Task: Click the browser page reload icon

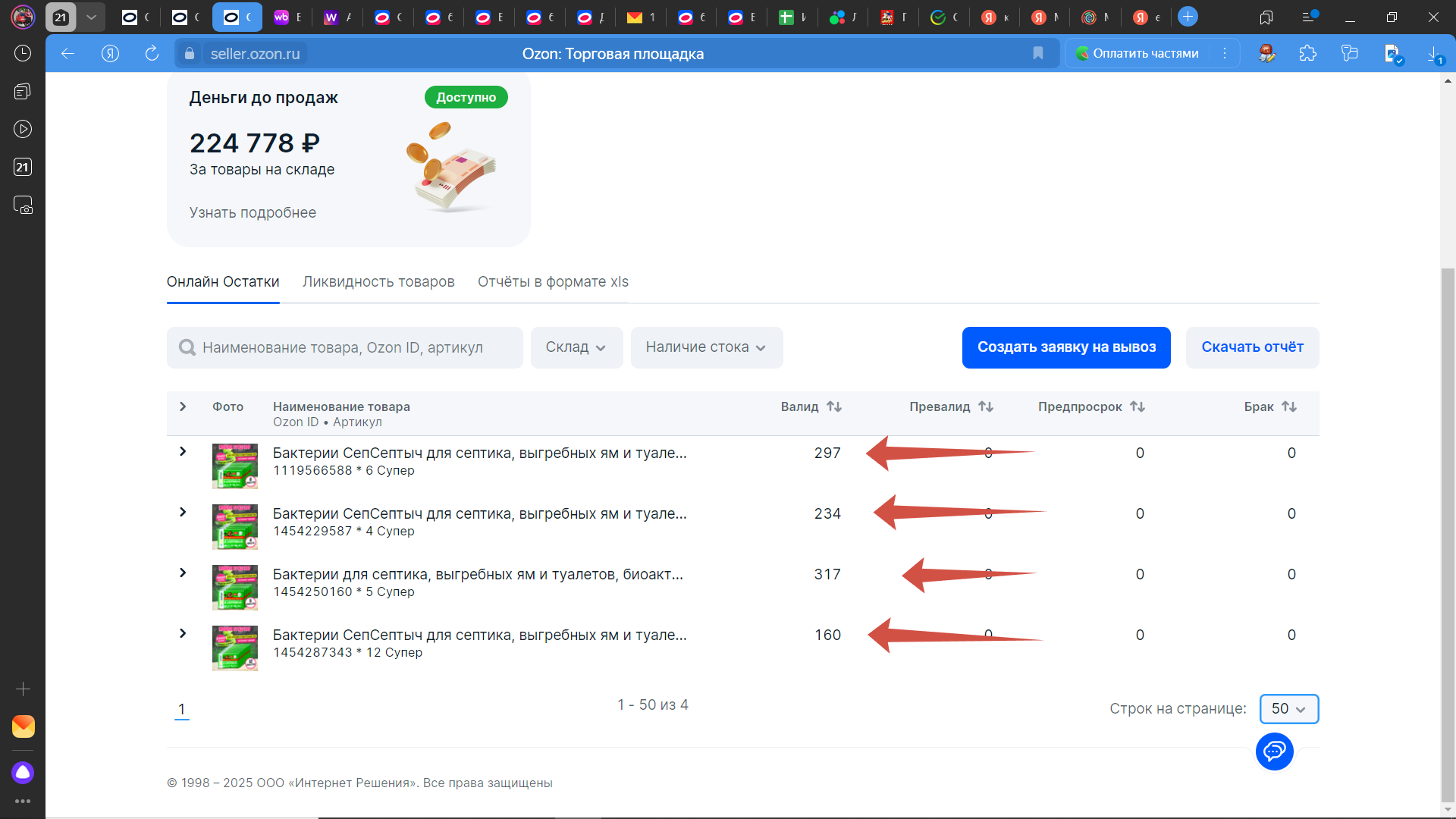Action: (x=152, y=53)
